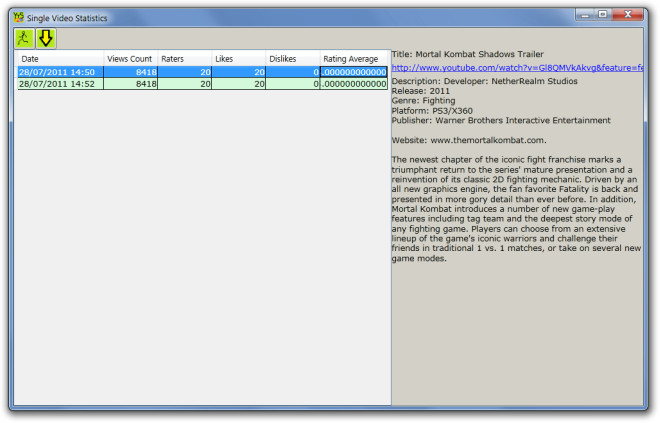Click the Publisher: Warner Brothers Interactive Entertainment line
This screenshot has height=423, width=660.
coord(501,120)
